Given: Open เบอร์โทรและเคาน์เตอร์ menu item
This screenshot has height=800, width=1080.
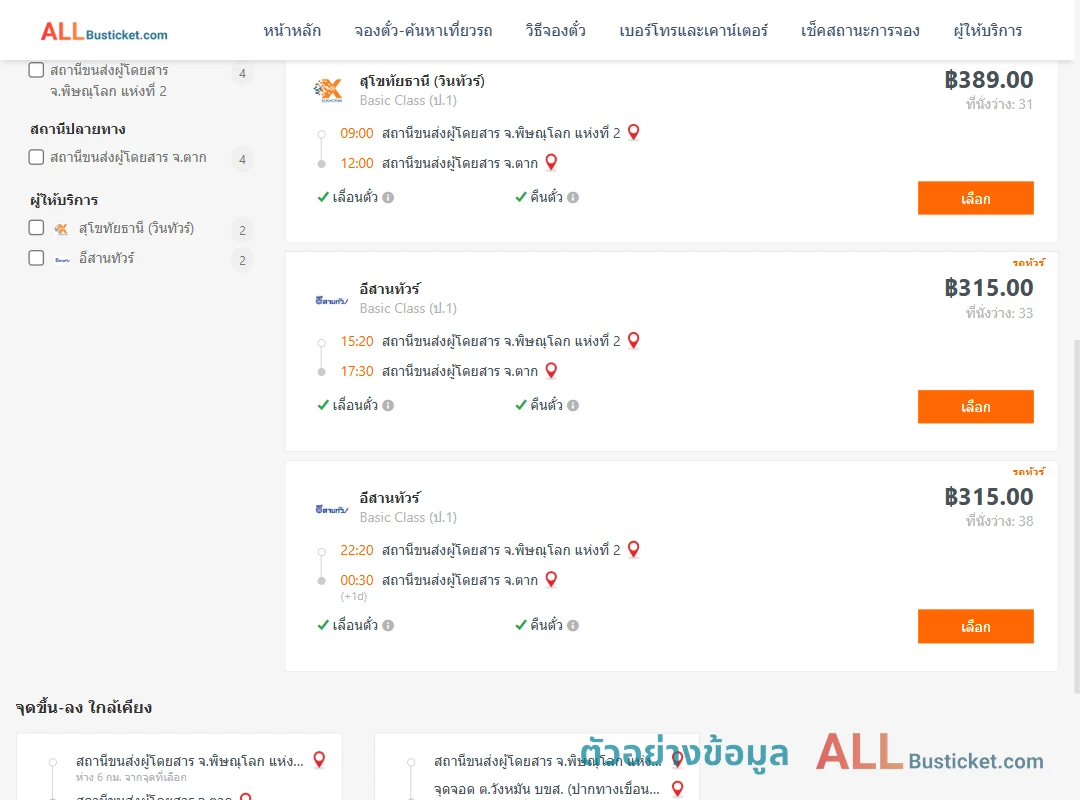Looking at the screenshot, I should click(693, 30).
